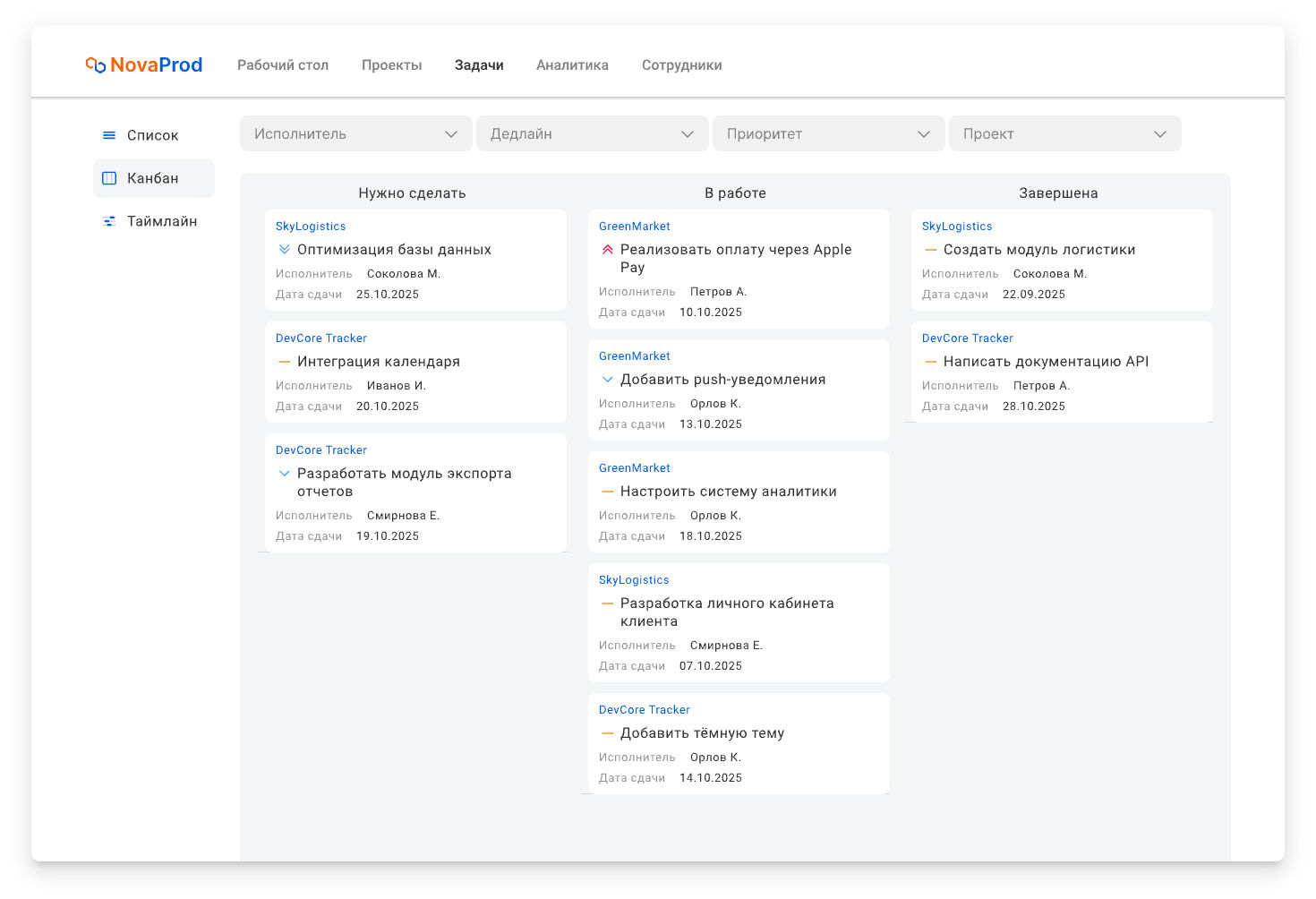The height and width of the screenshot is (899, 1316).
Task: Click medium-priority icon on Добавить тёмную тему
Action: [608, 733]
